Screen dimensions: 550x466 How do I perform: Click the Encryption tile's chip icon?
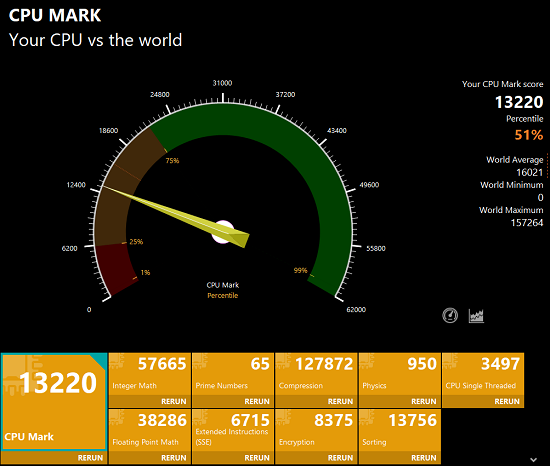(284, 418)
